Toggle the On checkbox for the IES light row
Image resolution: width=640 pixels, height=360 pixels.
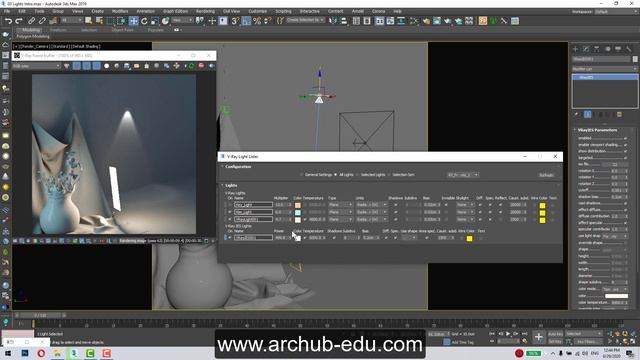point(230,238)
